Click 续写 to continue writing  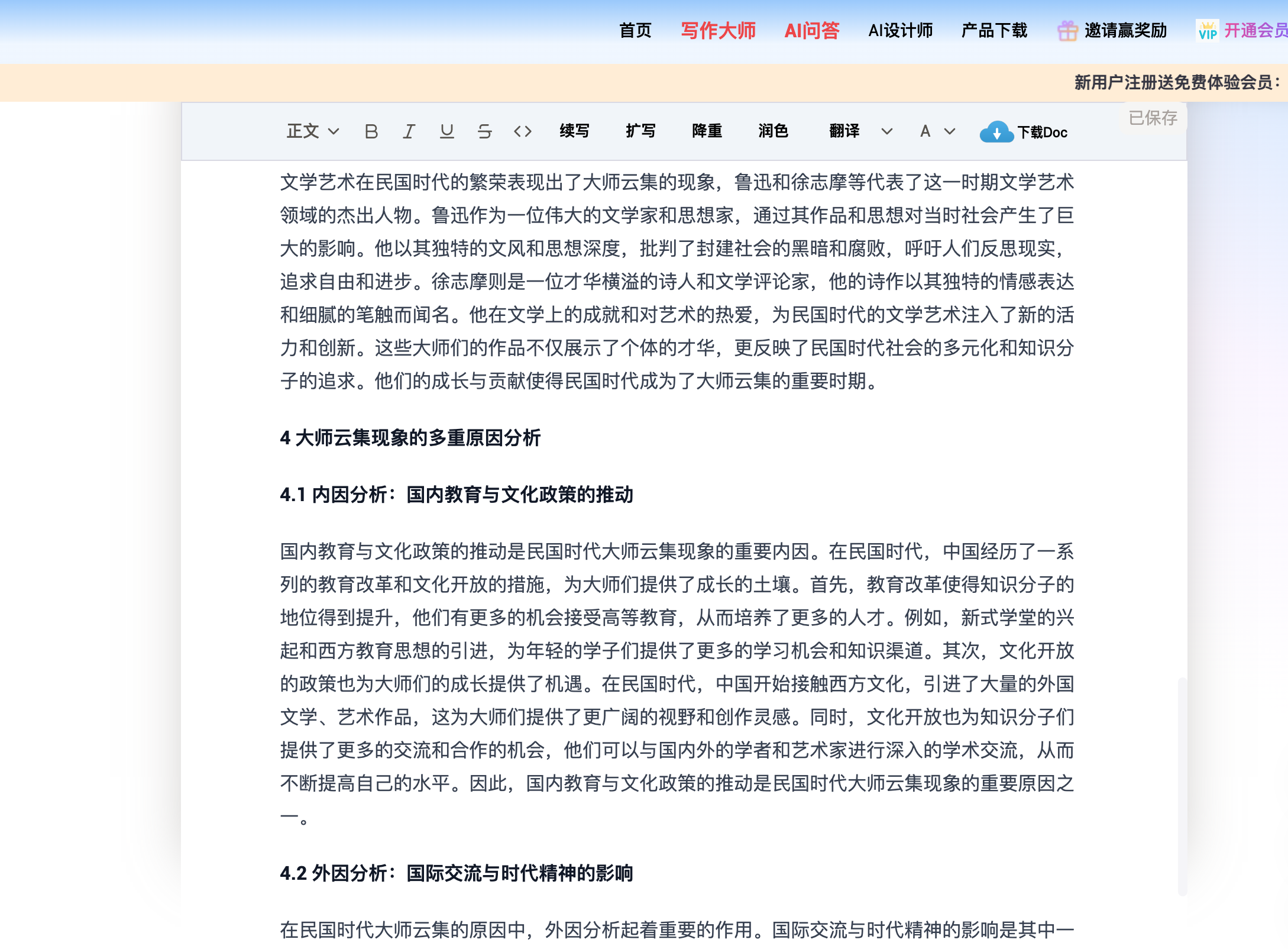point(574,131)
